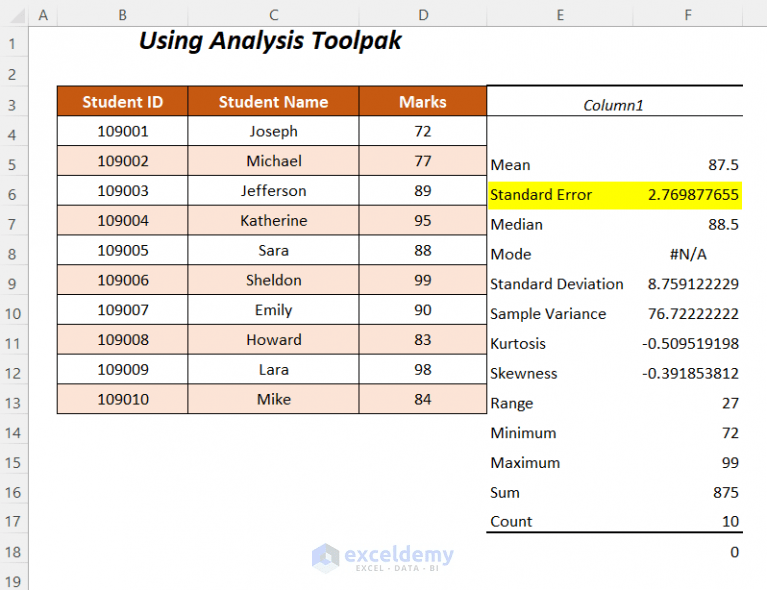The height and width of the screenshot is (590, 767).
Task: Select the cell containing 109001
Action: click(122, 131)
